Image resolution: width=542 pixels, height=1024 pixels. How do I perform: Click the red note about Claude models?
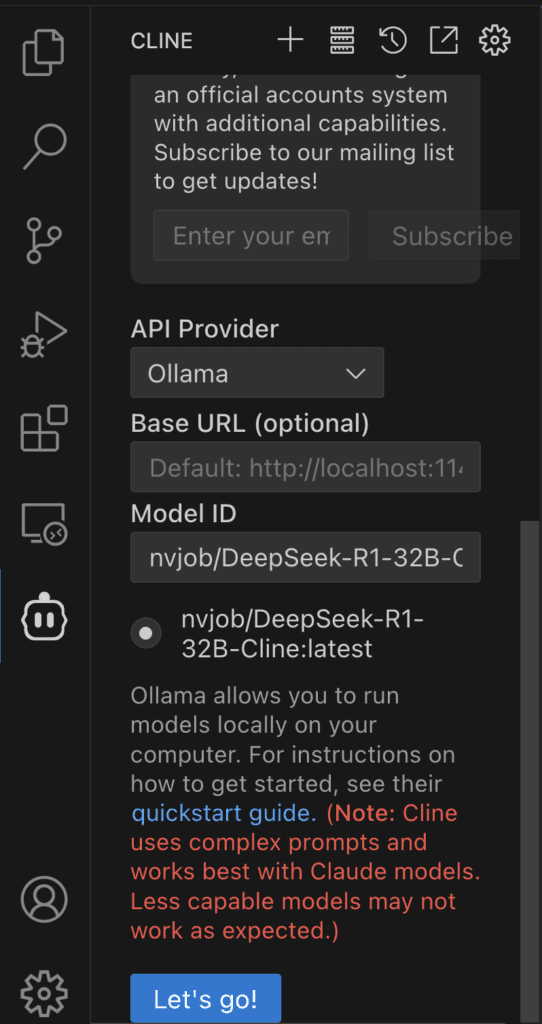point(306,872)
